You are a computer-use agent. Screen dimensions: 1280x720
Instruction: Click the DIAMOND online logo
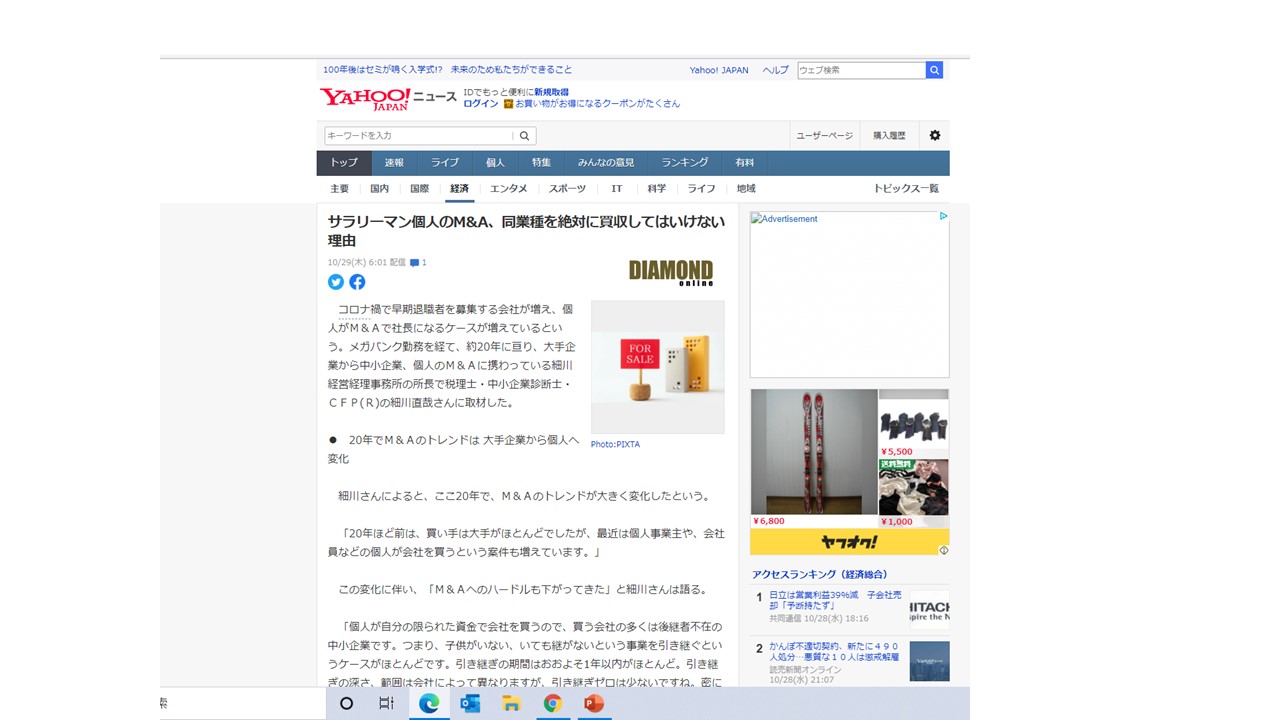point(671,272)
